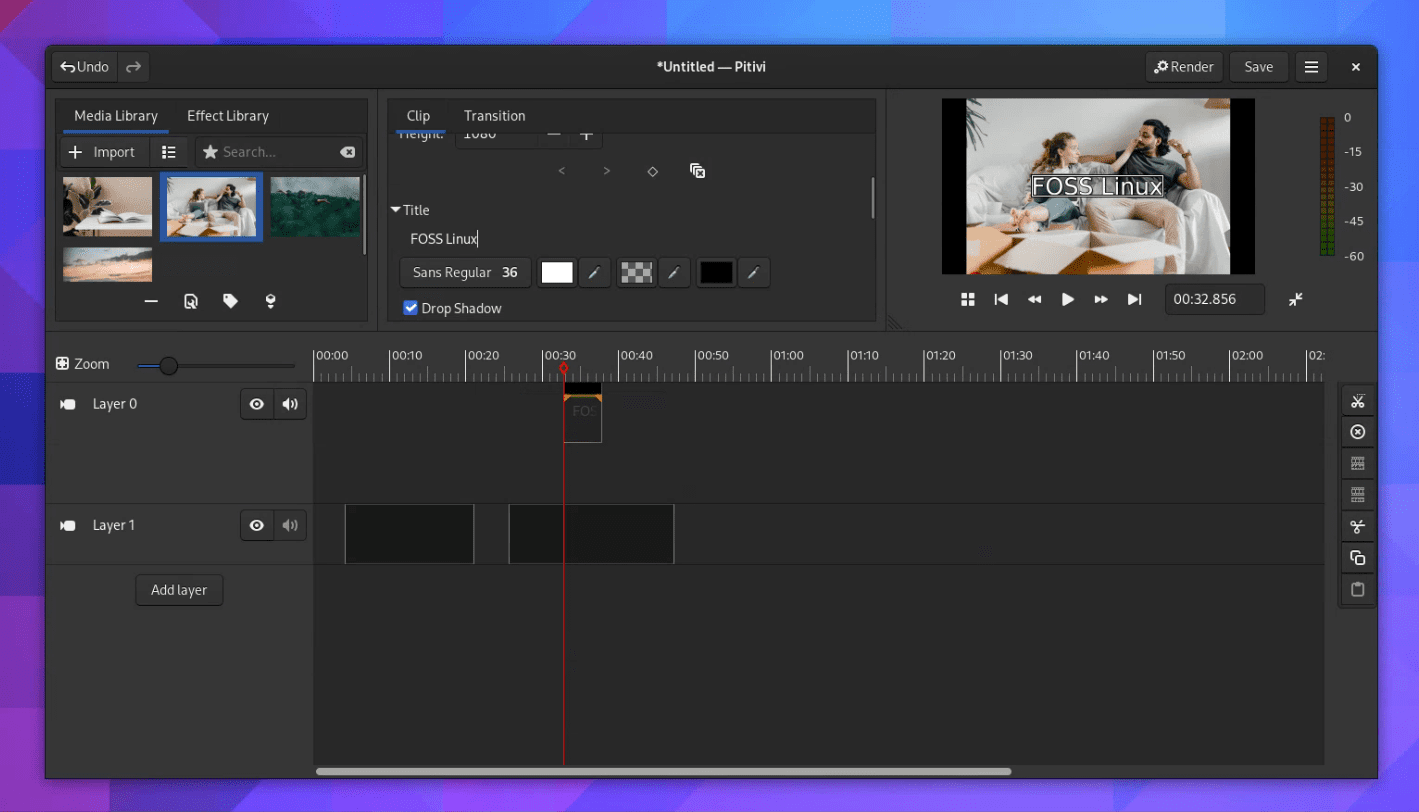Delete selected clip with circled X icon
Image resolution: width=1419 pixels, height=812 pixels.
click(1357, 433)
